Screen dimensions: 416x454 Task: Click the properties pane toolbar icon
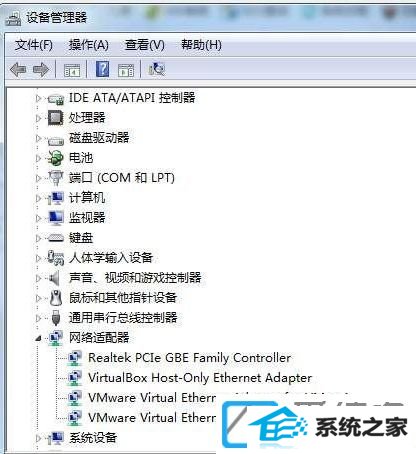[126, 70]
